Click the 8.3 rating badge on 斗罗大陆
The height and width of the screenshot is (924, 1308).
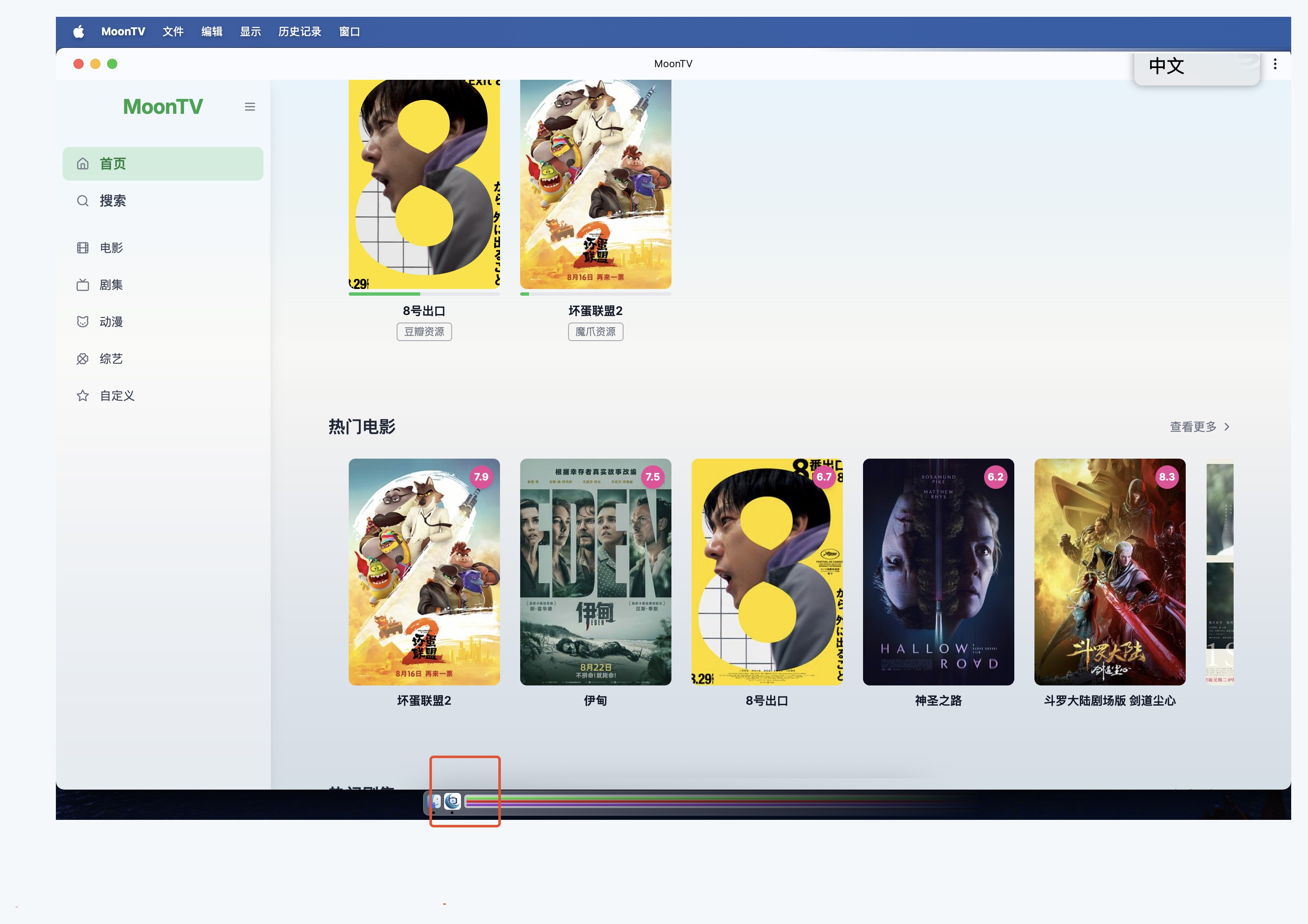click(x=1167, y=477)
